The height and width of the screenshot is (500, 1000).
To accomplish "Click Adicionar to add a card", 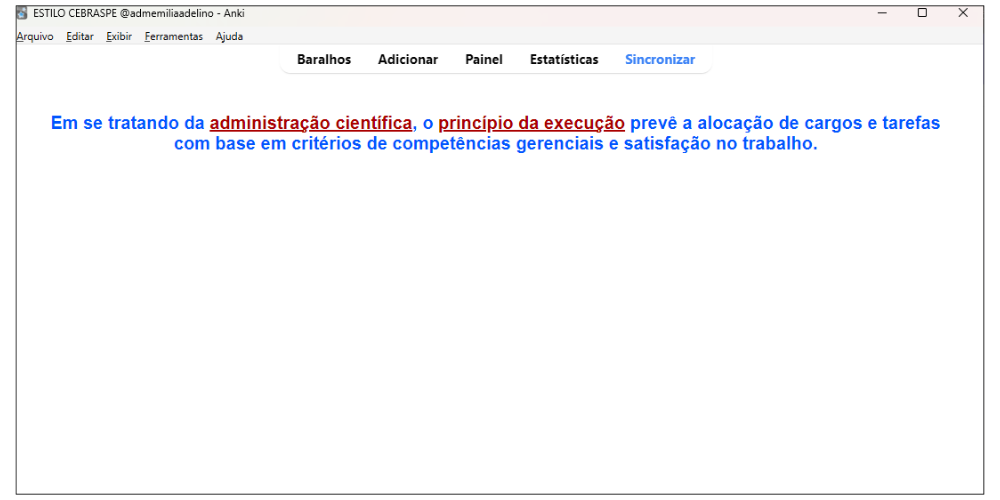I will pos(408,60).
